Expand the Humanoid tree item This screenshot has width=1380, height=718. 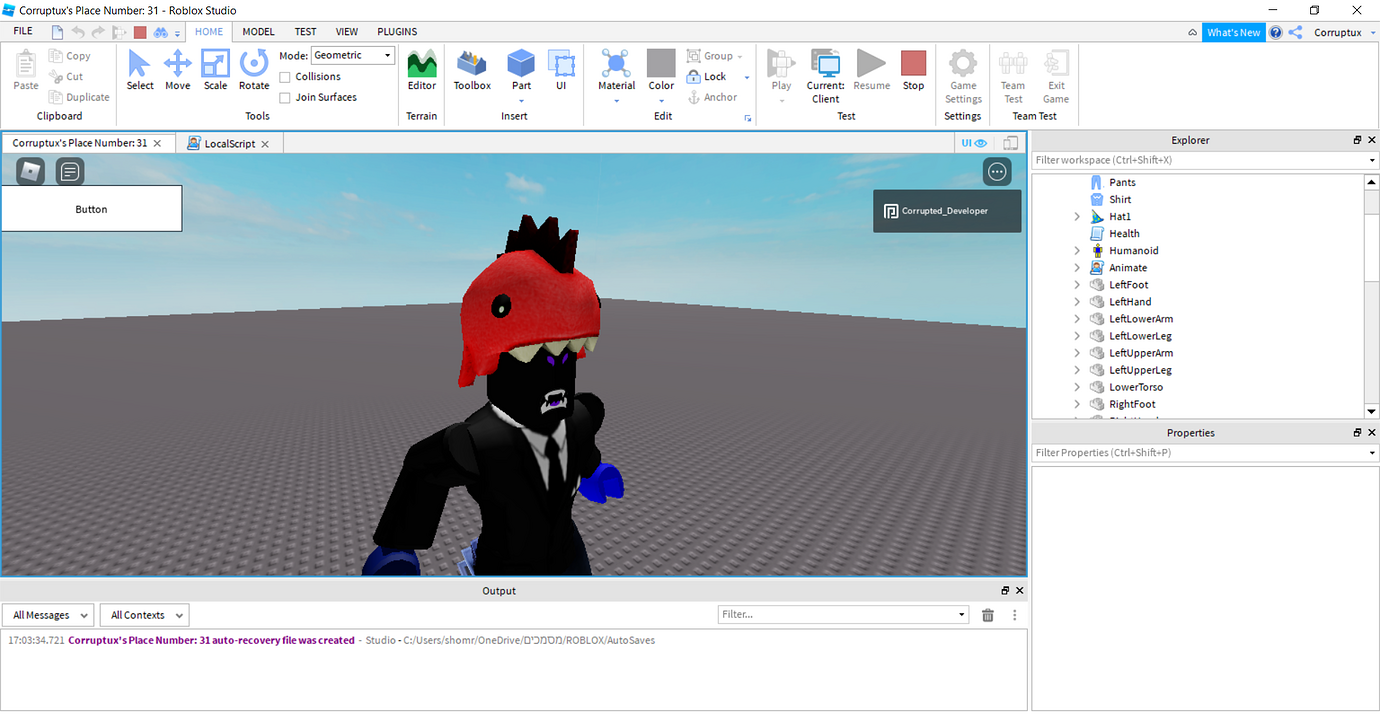click(x=1077, y=250)
